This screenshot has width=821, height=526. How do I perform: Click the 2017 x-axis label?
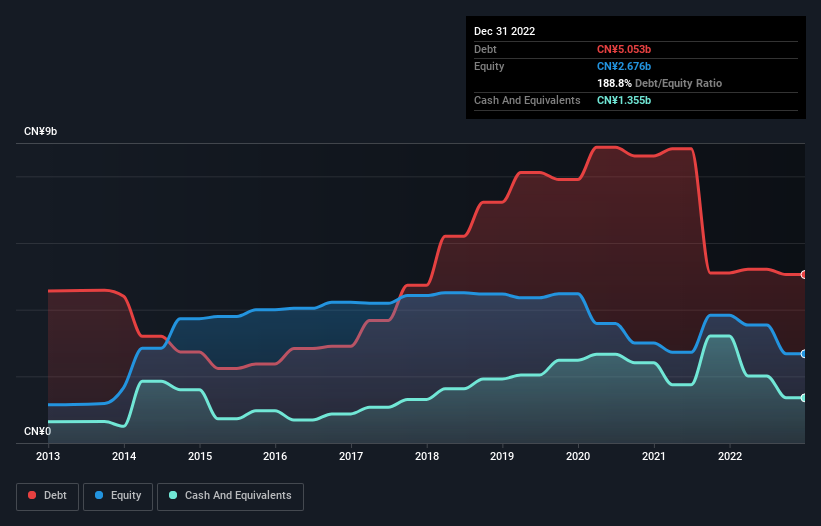pos(351,456)
